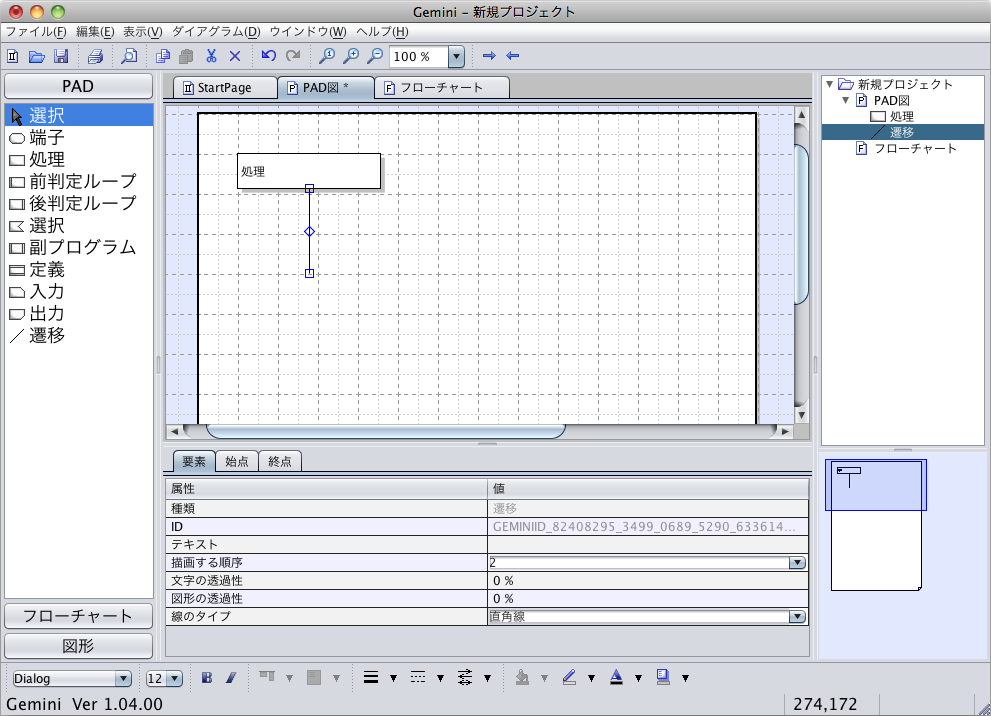
Task: Click the right arrow toolbar icon
Action: [489, 56]
